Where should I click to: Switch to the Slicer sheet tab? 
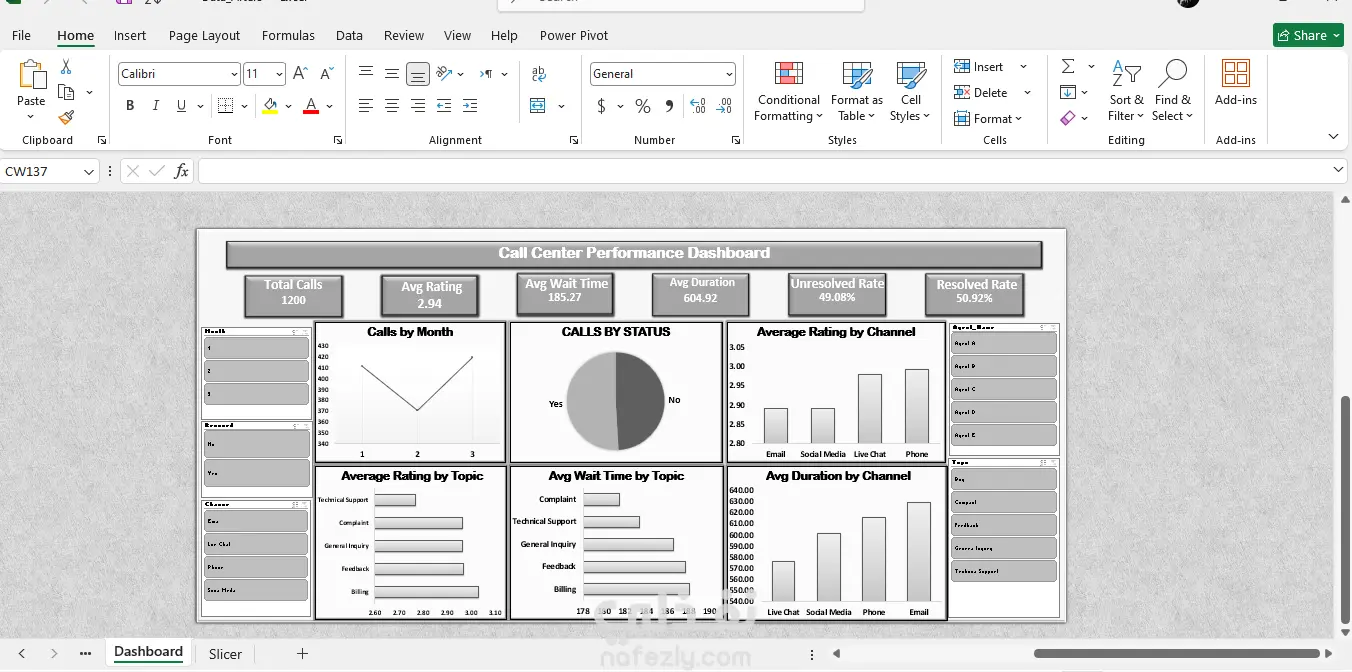(x=225, y=654)
